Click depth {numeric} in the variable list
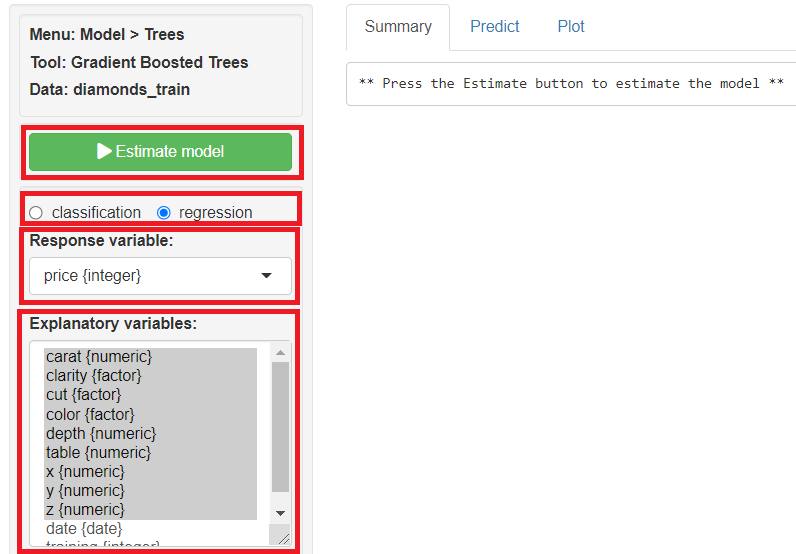The height and width of the screenshot is (554, 796). pyautogui.click(x=101, y=433)
